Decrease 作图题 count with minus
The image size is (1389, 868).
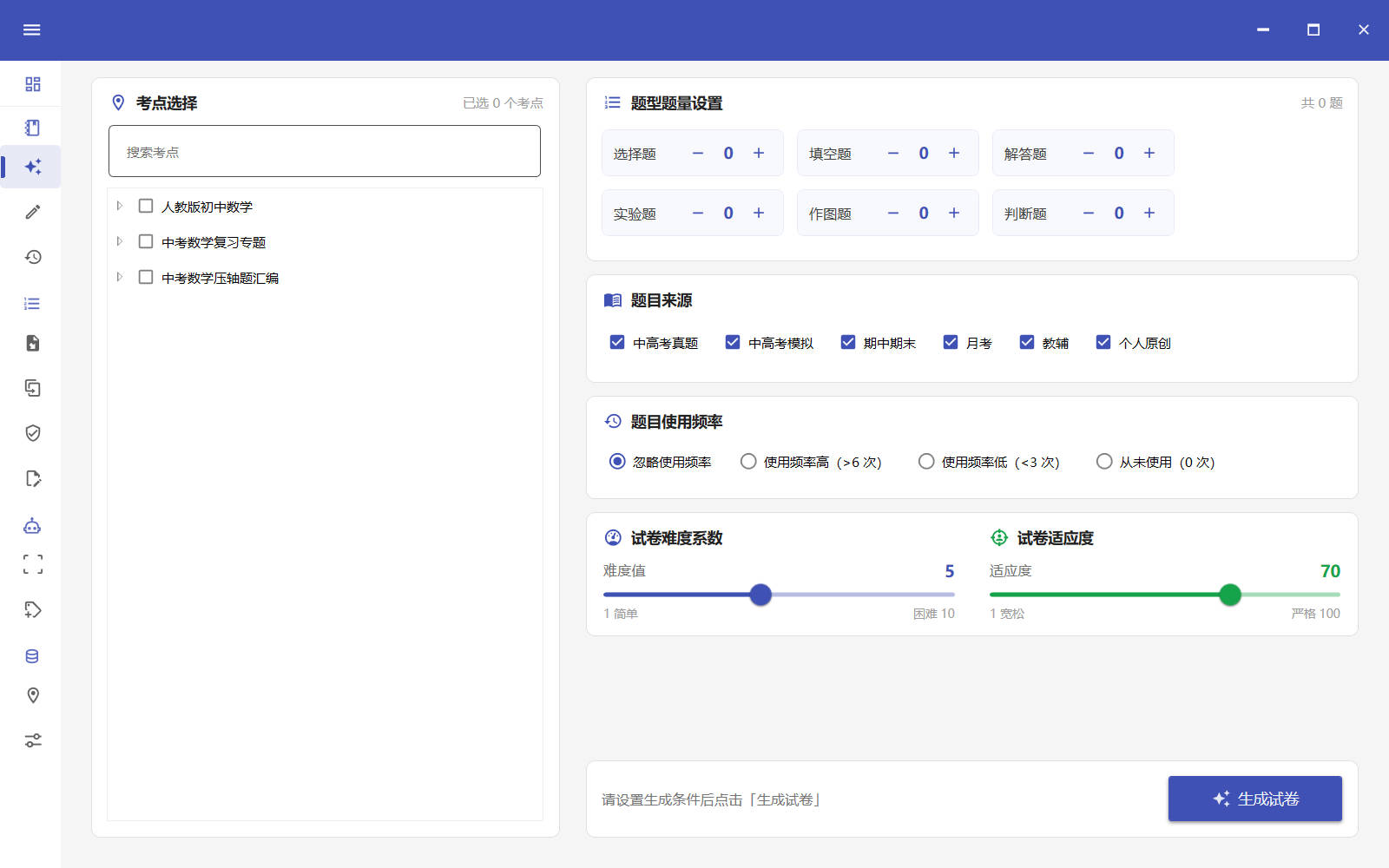[x=893, y=213]
